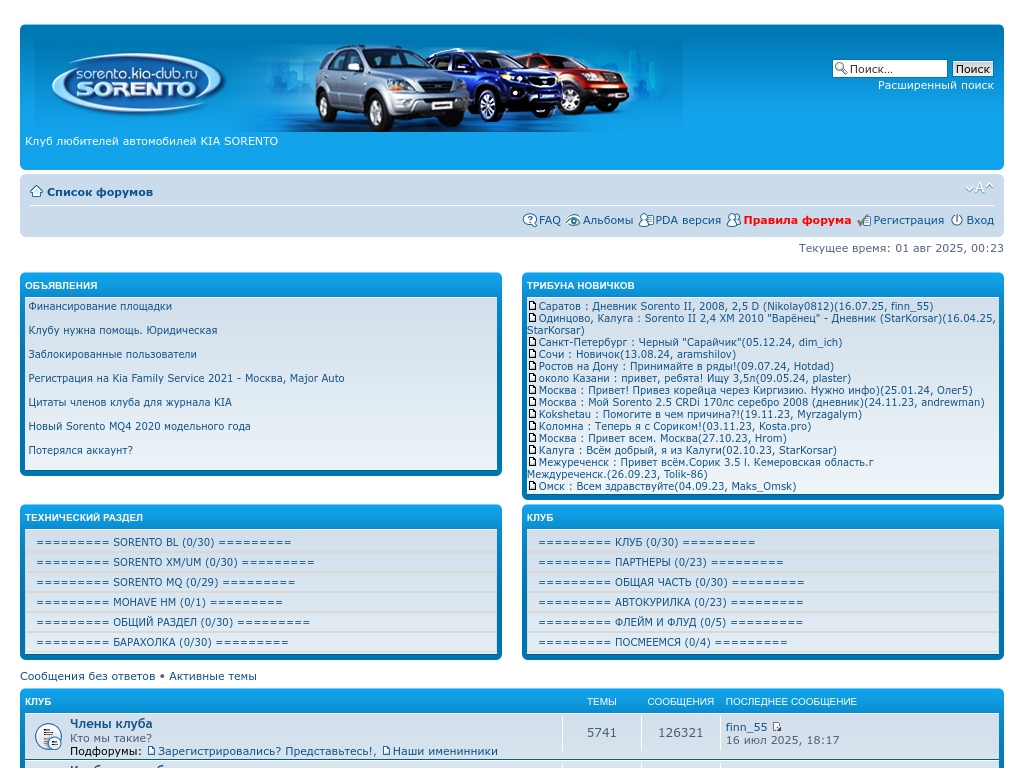The width and height of the screenshot is (1024, 768).
Task: Click the Sorento club logo banner
Action: pos(137,84)
